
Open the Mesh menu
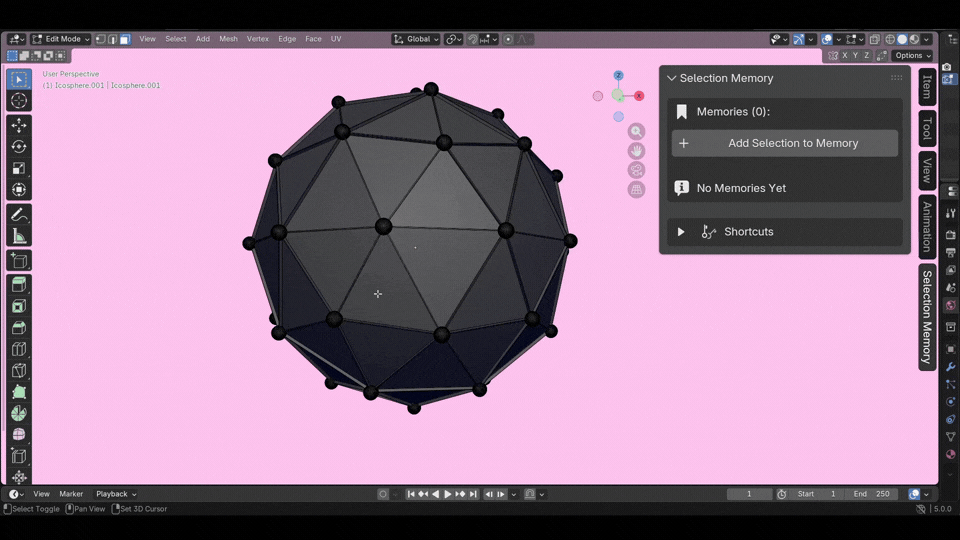(228, 39)
